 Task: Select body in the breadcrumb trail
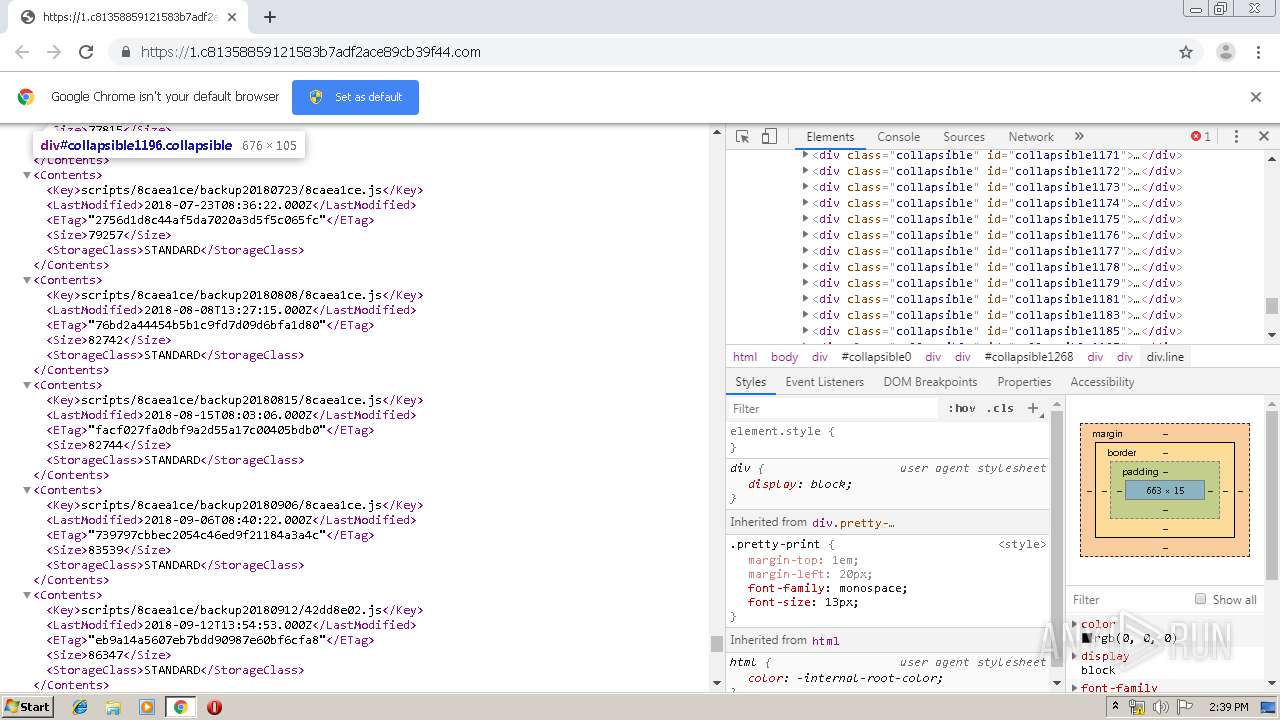click(784, 357)
